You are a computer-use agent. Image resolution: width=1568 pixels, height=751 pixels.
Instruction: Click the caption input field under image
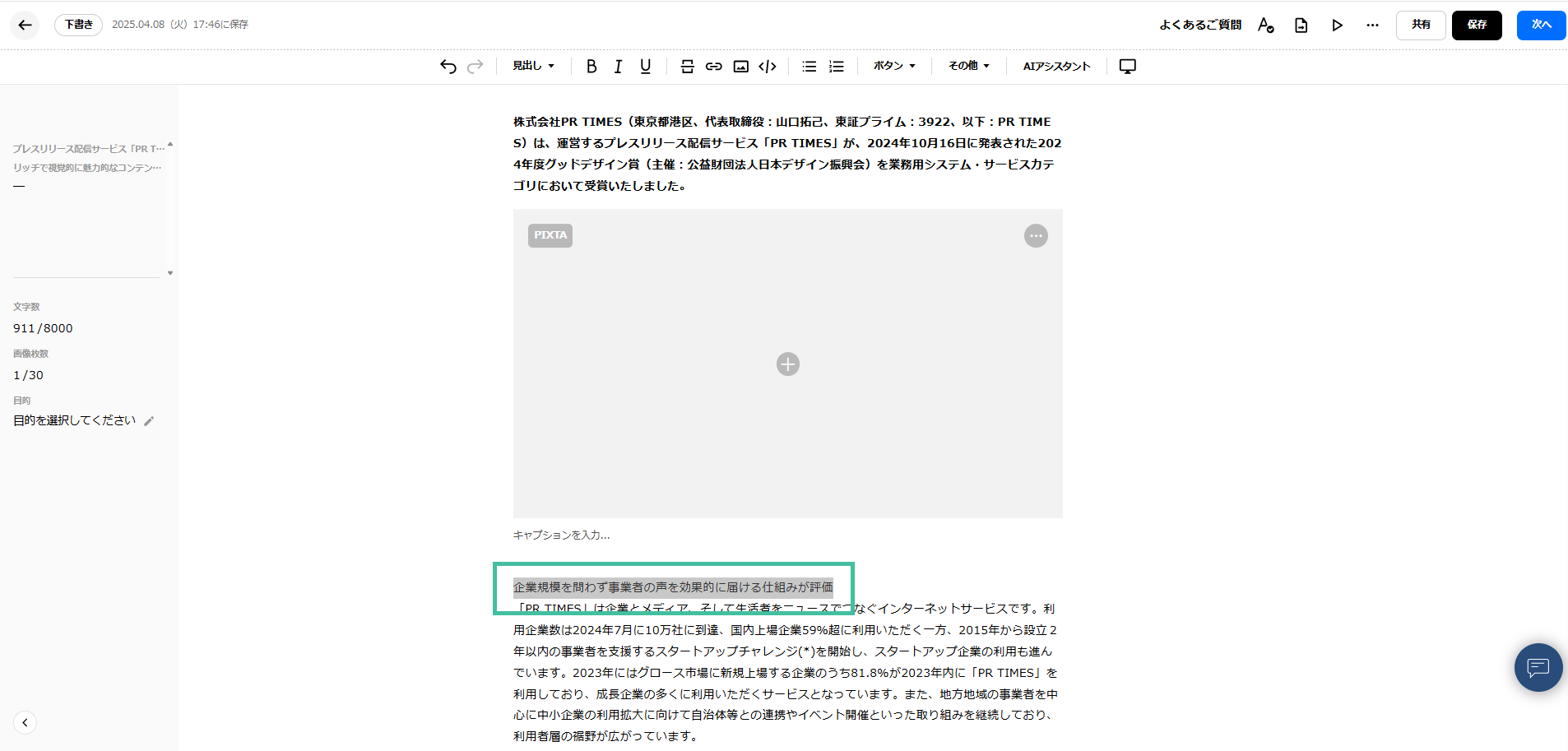pos(562,535)
